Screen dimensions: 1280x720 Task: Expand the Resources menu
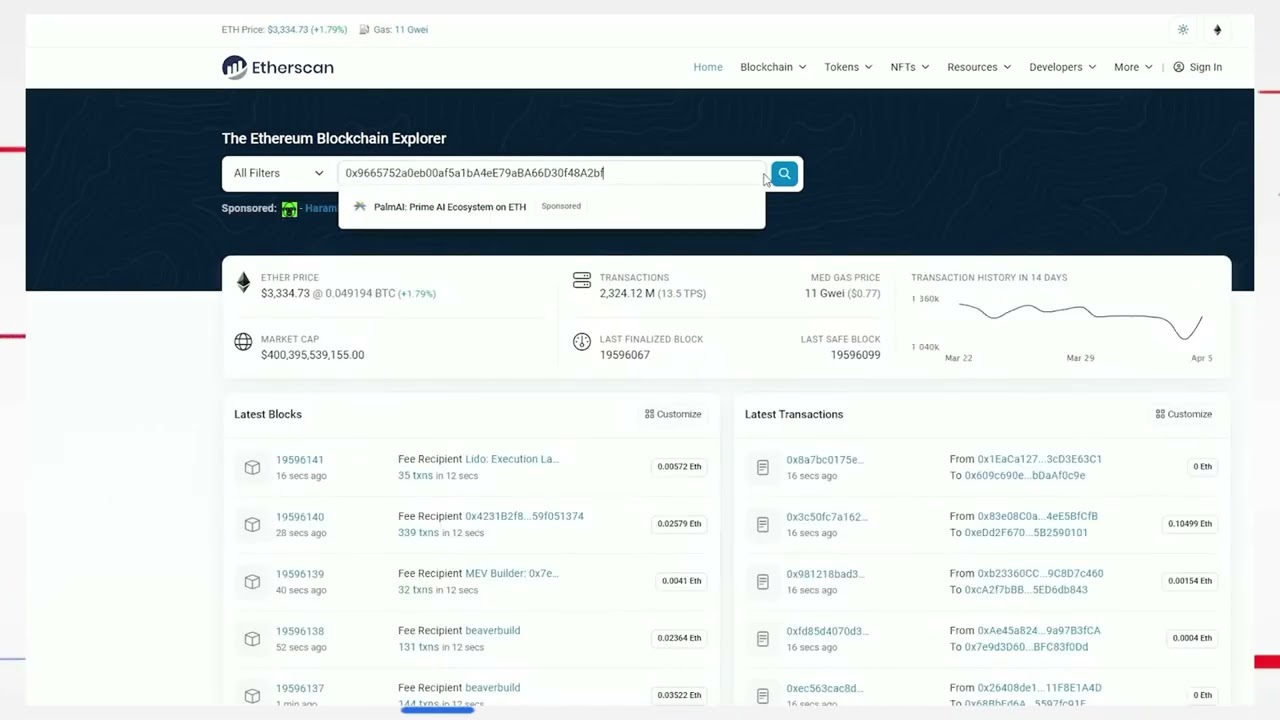[979, 67]
